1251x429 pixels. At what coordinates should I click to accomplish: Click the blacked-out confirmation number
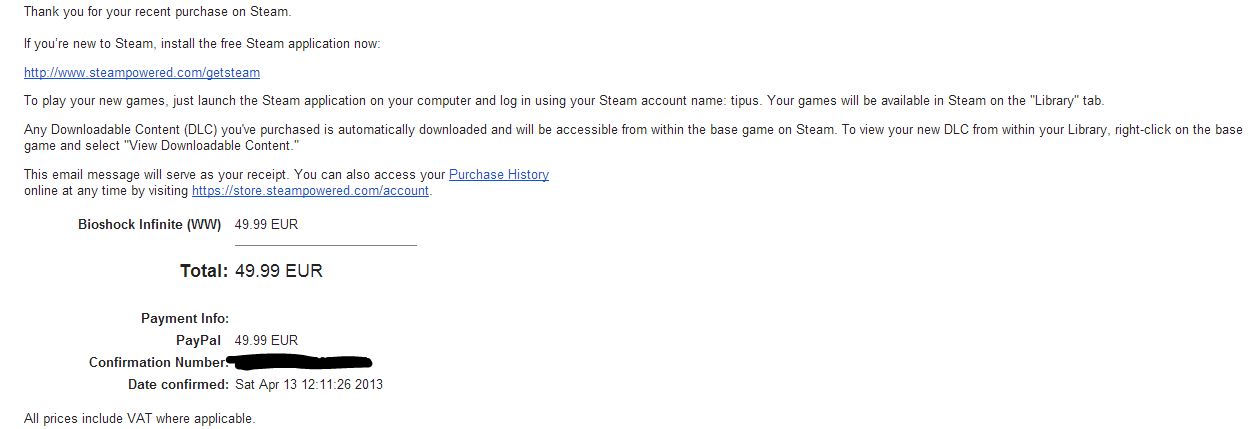tap(300, 361)
